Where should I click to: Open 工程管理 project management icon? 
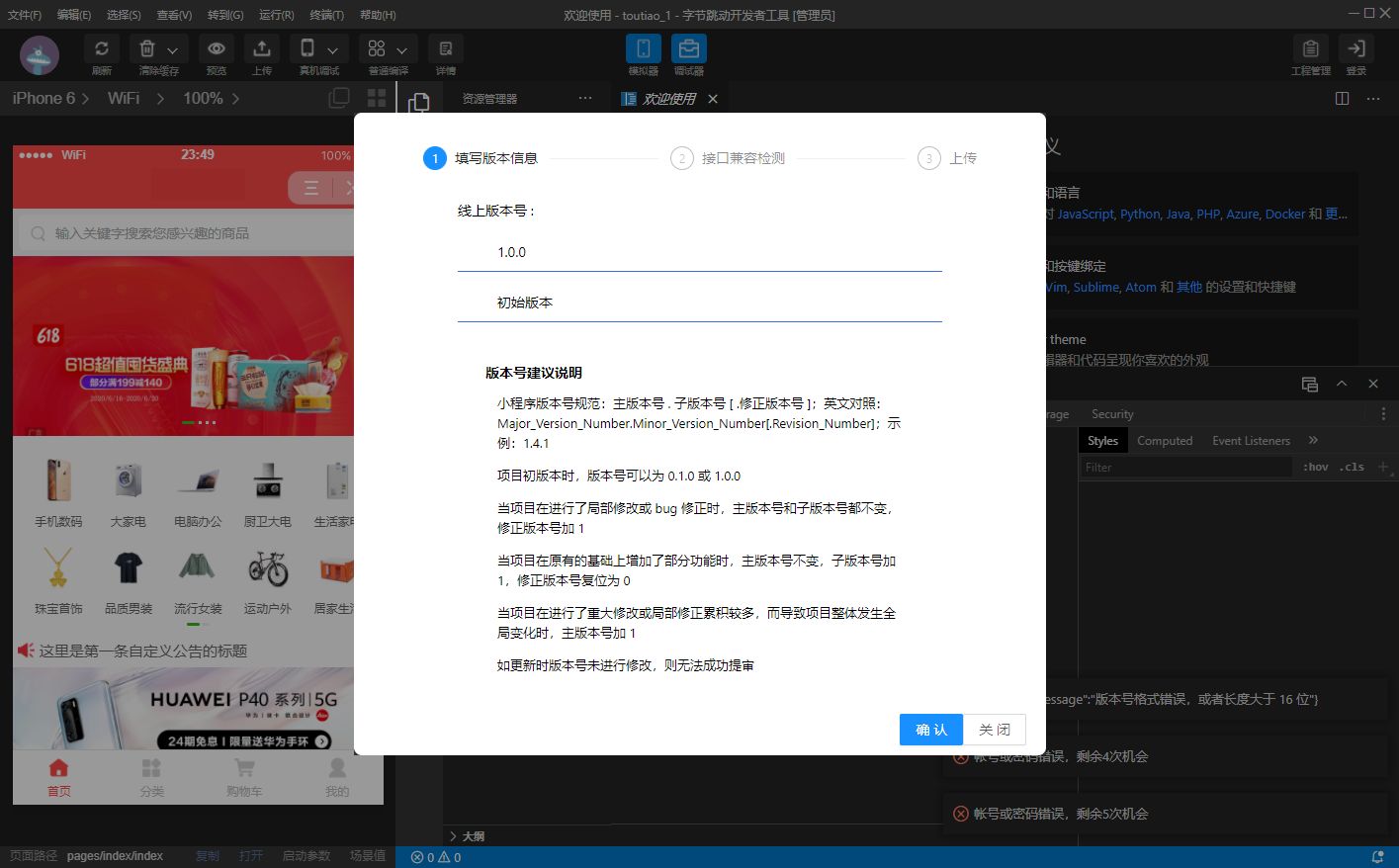point(1310,49)
